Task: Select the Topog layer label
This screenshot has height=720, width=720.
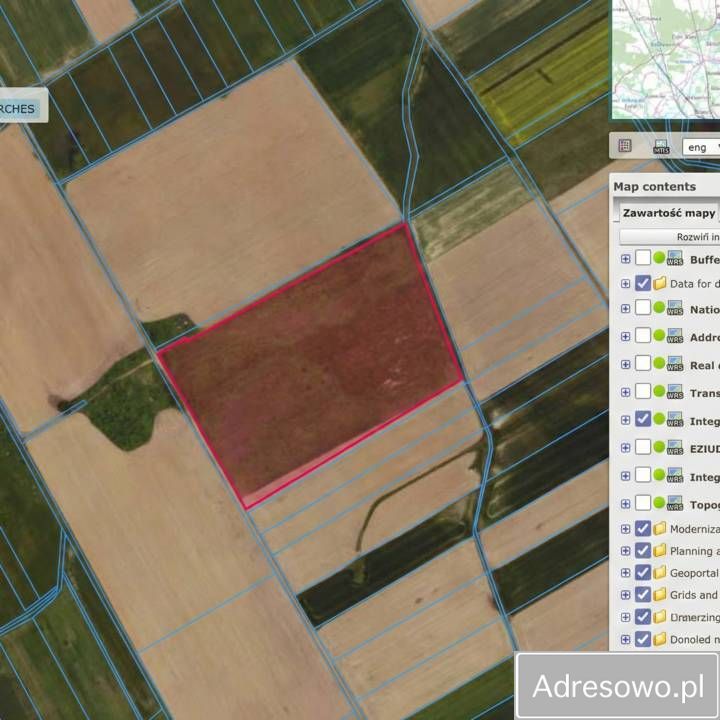Action: point(705,505)
